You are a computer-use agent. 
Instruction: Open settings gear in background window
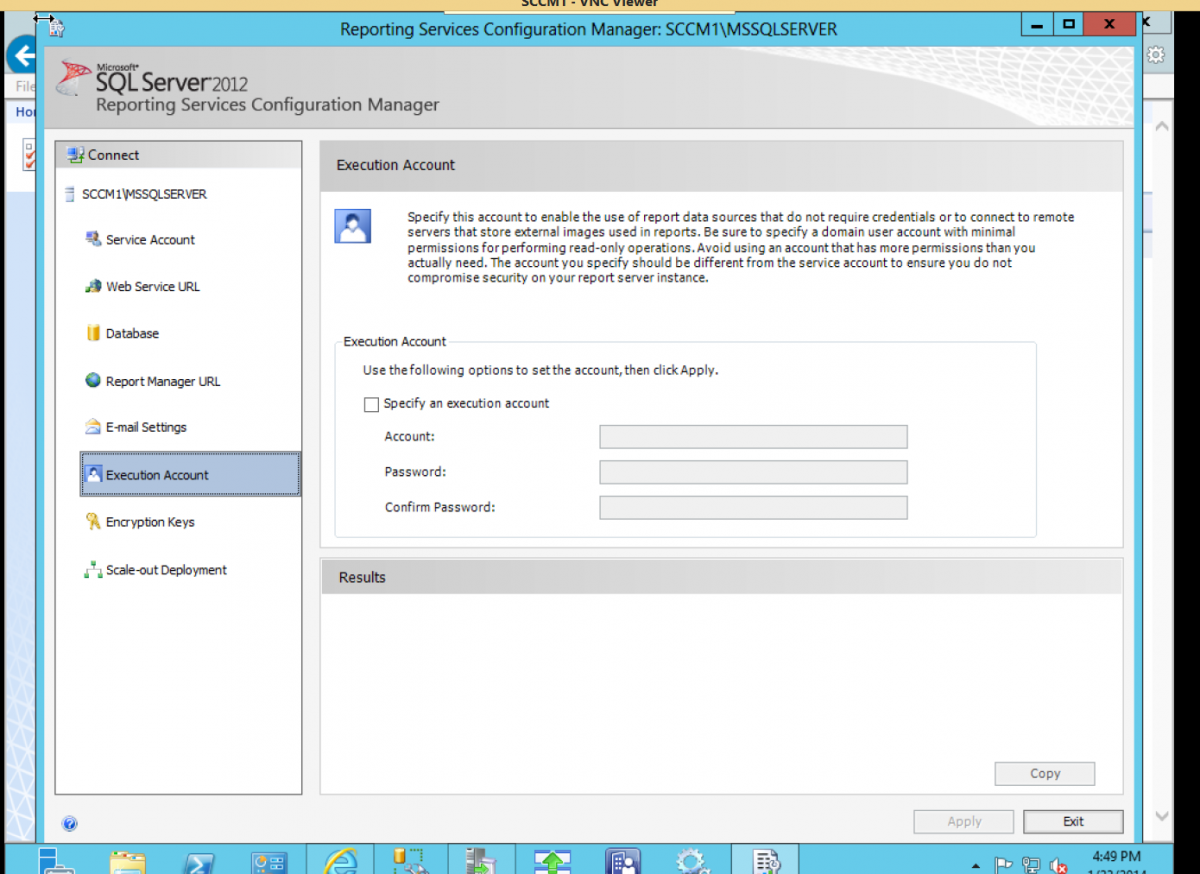pos(1155,55)
